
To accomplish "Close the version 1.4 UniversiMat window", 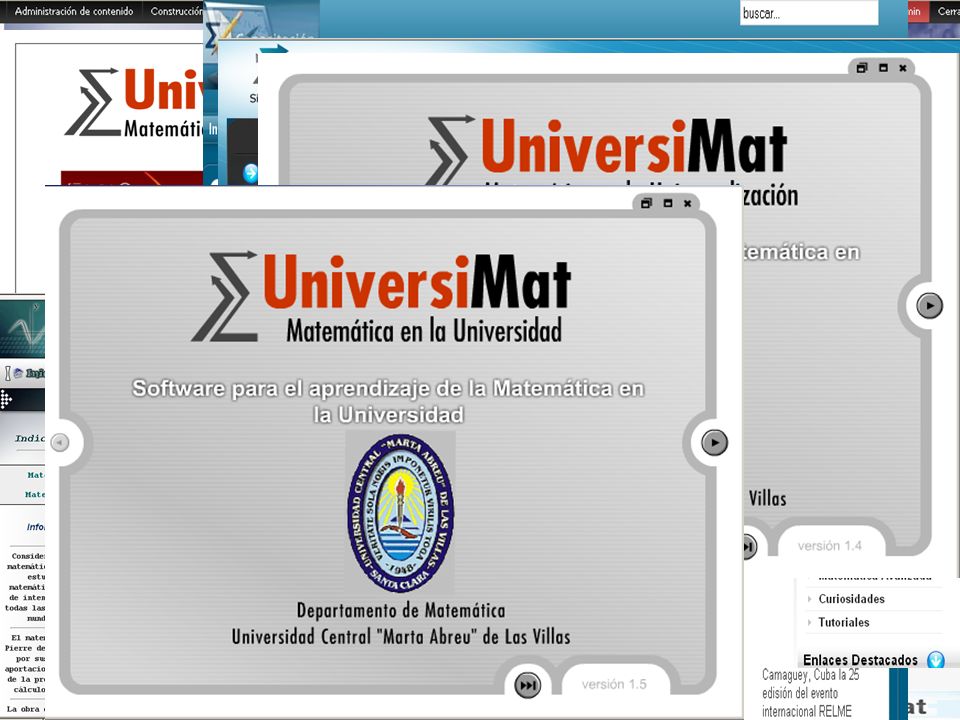I will click(x=902, y=69).
